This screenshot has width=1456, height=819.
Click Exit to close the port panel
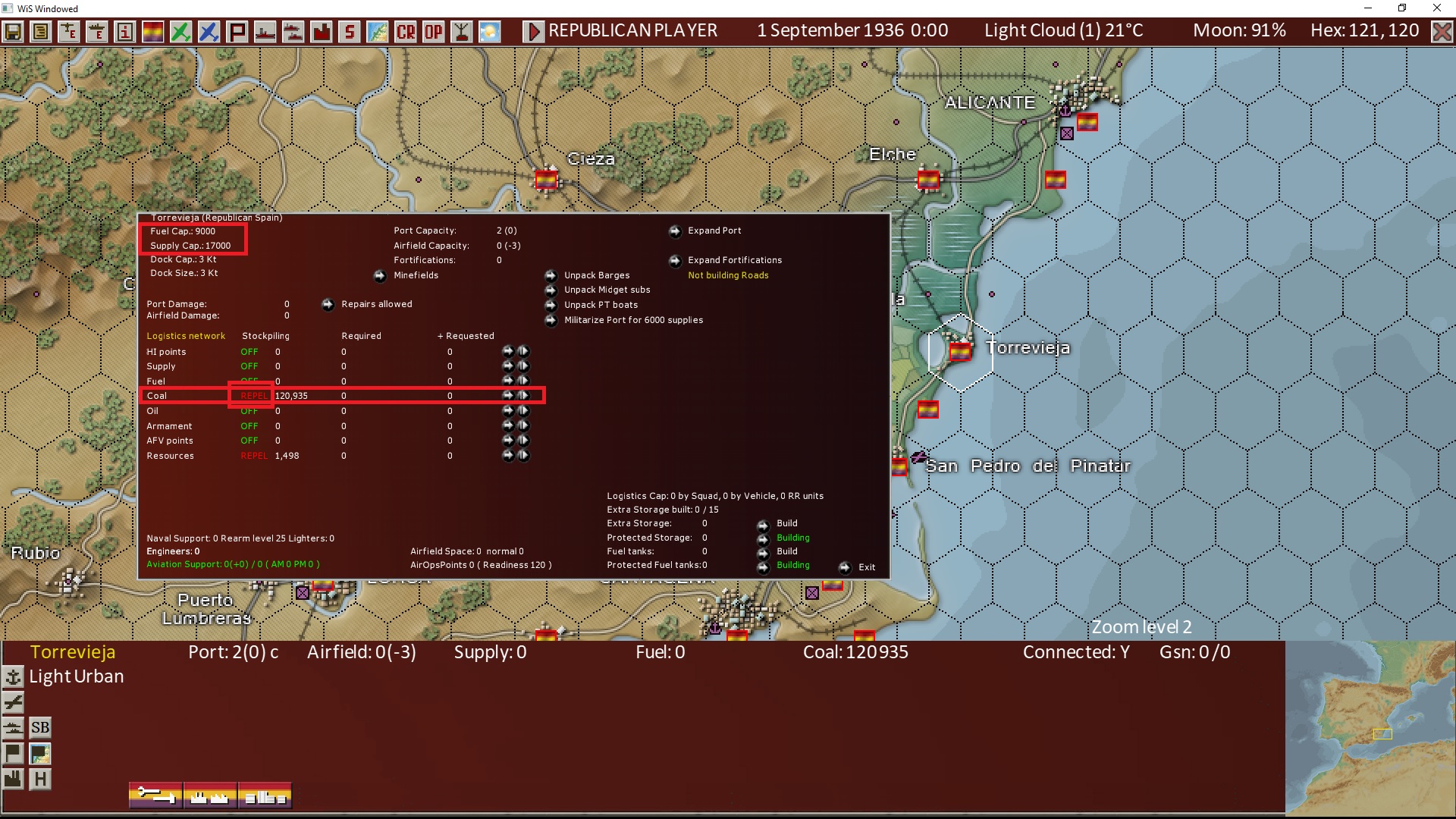click(845, 567)
